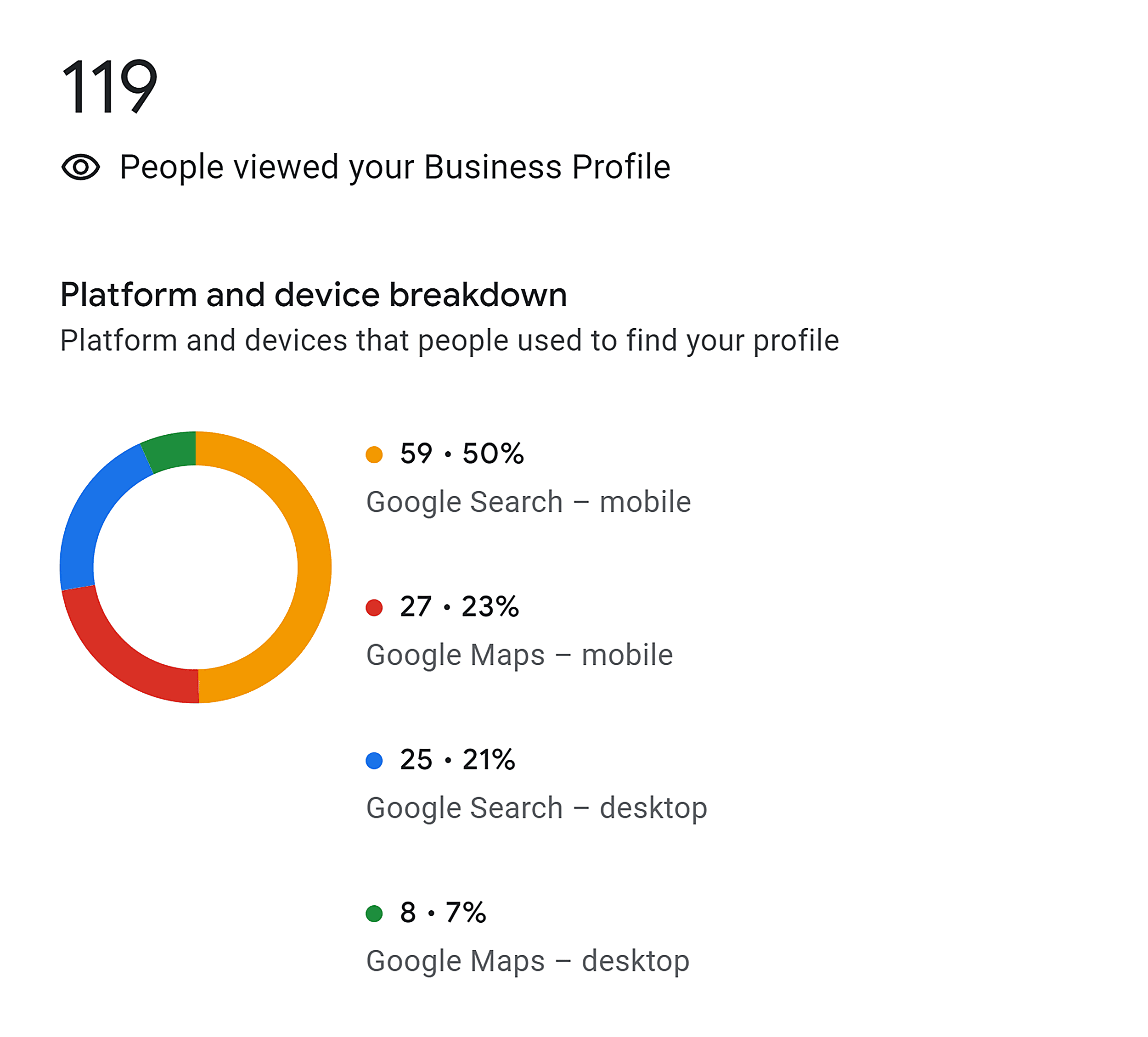Click the eye views icon

pos(80,168)
